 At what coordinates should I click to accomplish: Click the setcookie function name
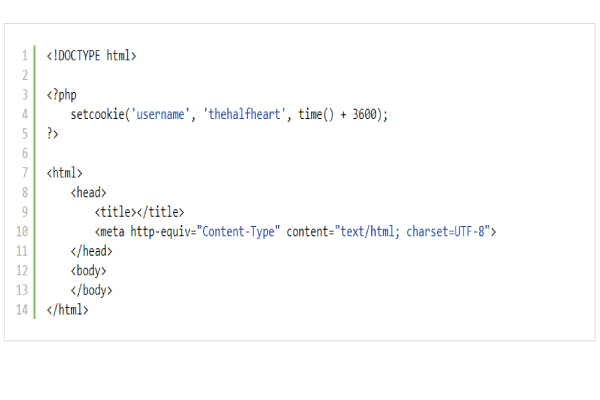(98, 114)
